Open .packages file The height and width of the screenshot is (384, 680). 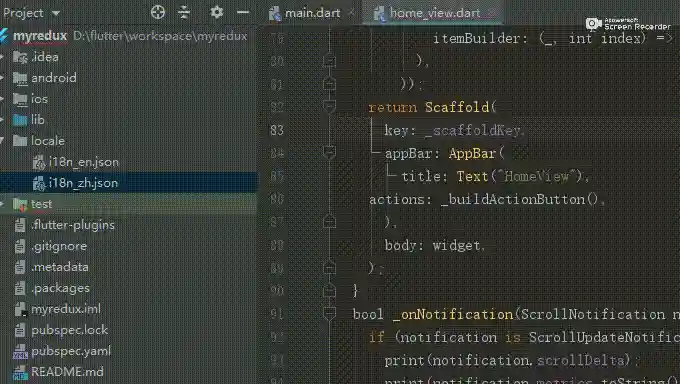pyautogui.click(x=61, y=288)
